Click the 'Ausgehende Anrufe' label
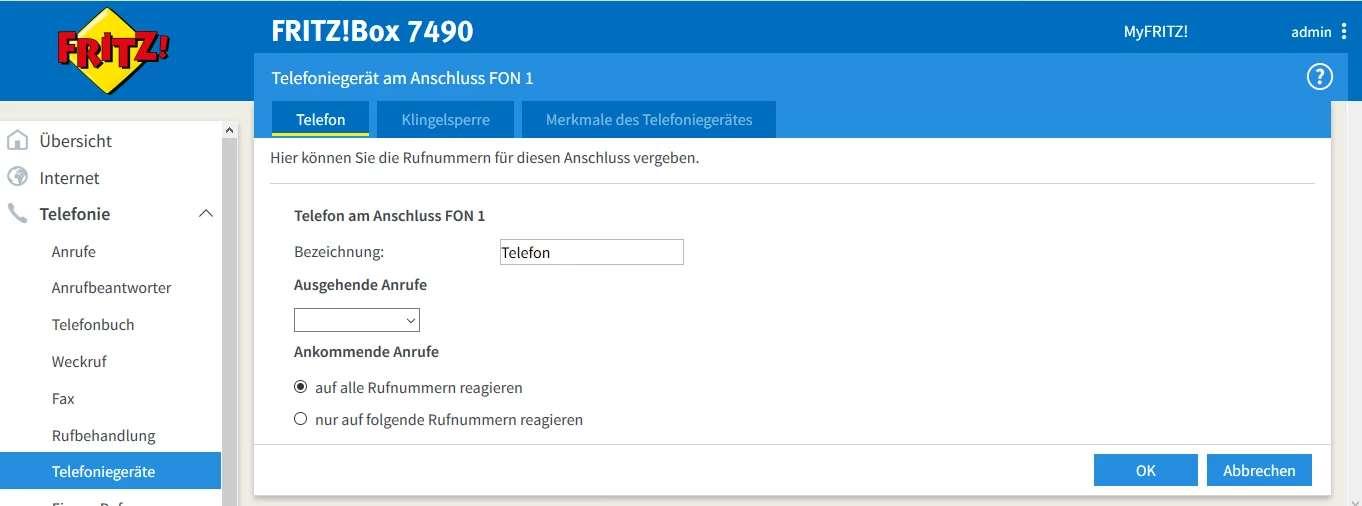The width and height of the screenshot is (1362, 506). tap(360, 285)
